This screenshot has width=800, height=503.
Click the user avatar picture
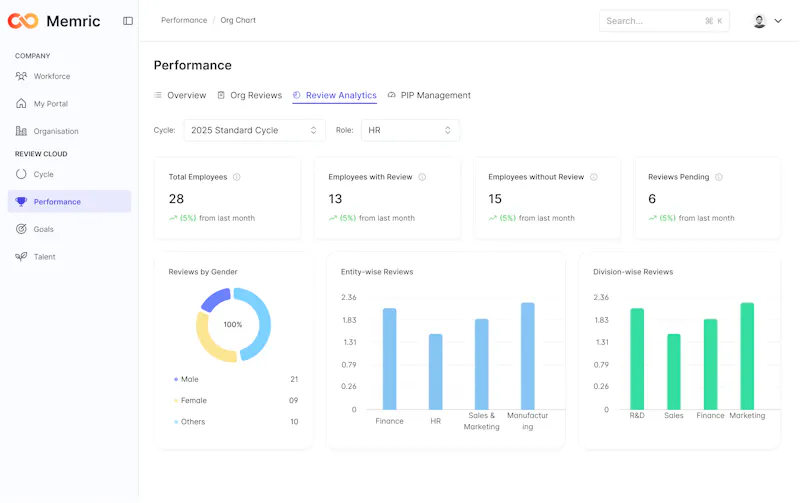click(760, 21)
